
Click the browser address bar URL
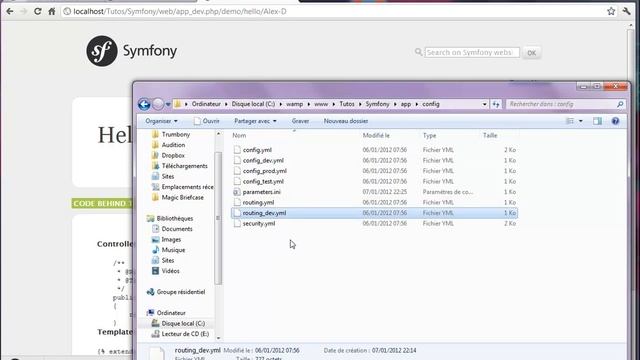click(x=180, y=11)
